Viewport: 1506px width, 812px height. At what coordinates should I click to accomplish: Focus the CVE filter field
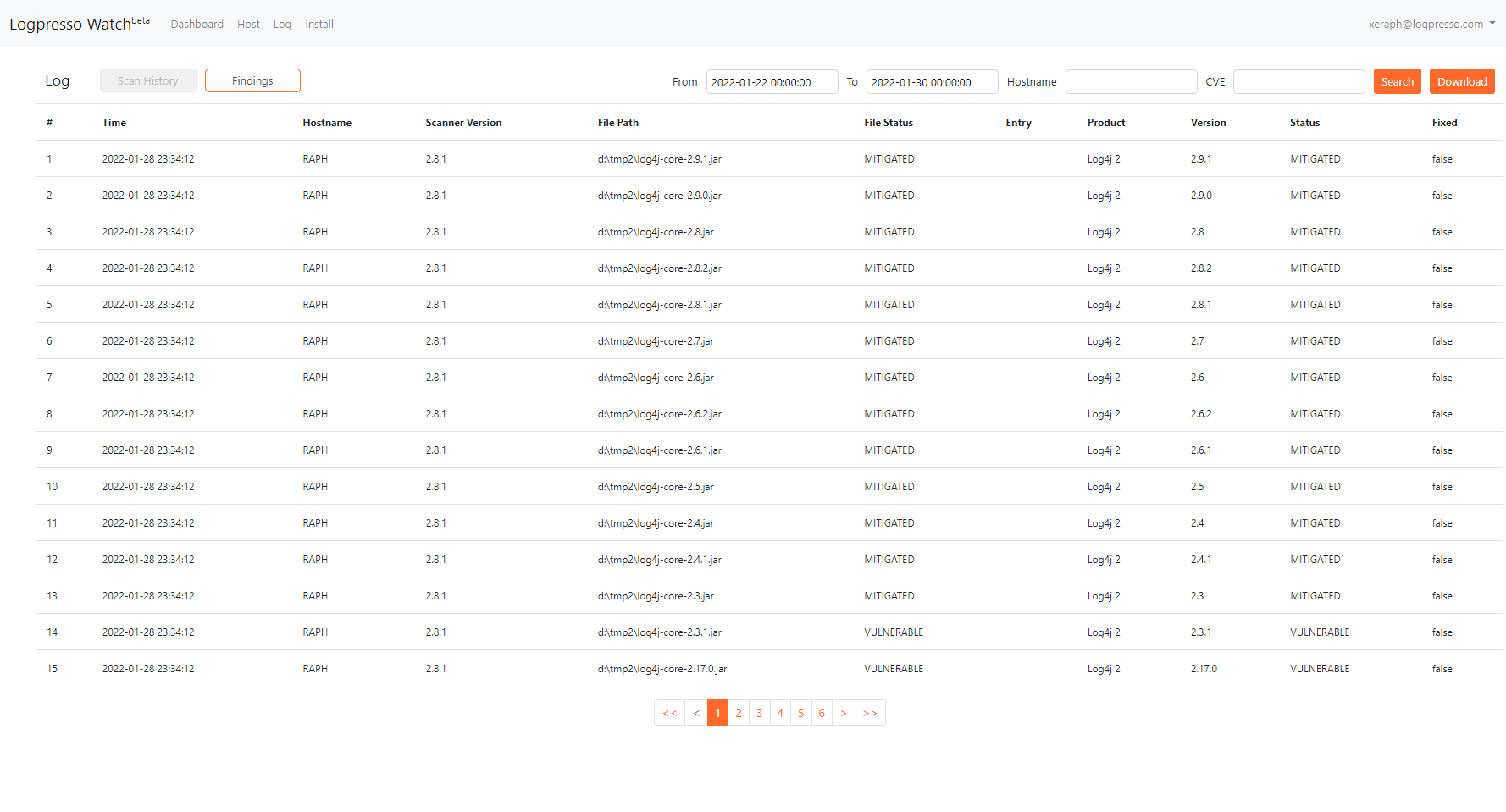click(x=1298, y=82)
